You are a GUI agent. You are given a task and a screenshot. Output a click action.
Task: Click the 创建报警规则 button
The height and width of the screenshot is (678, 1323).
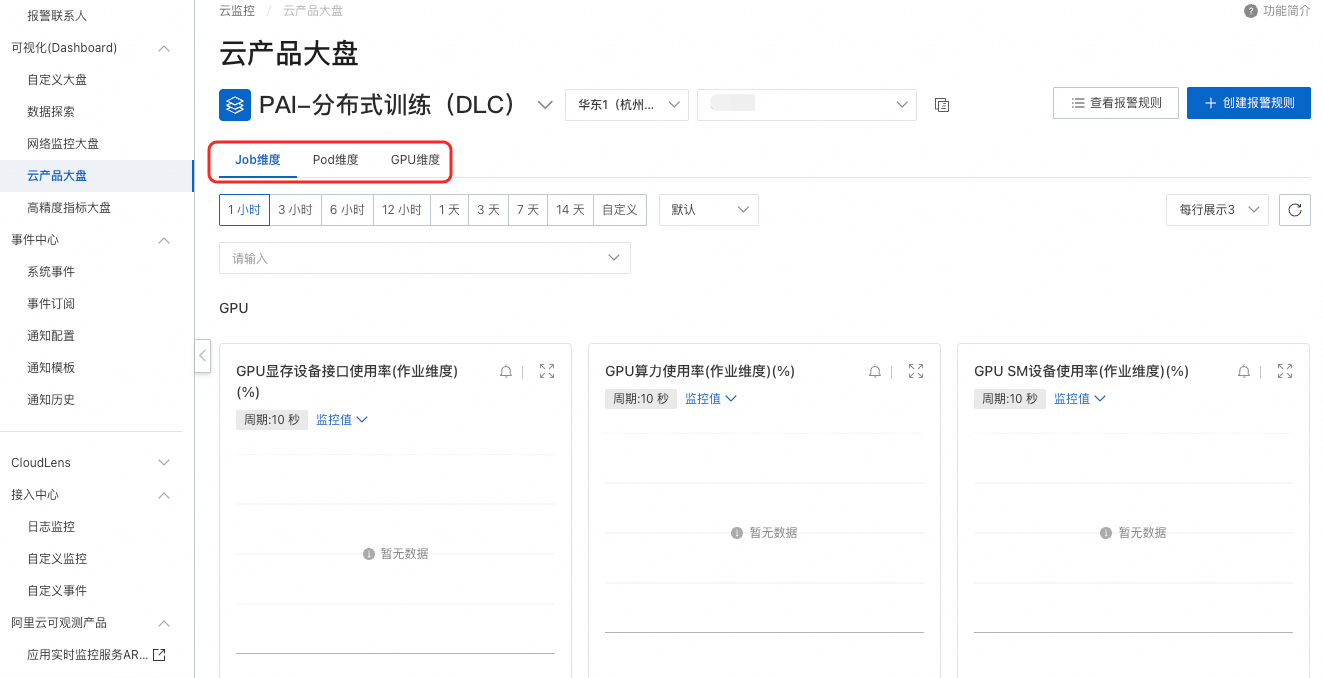click(1249, 103)
